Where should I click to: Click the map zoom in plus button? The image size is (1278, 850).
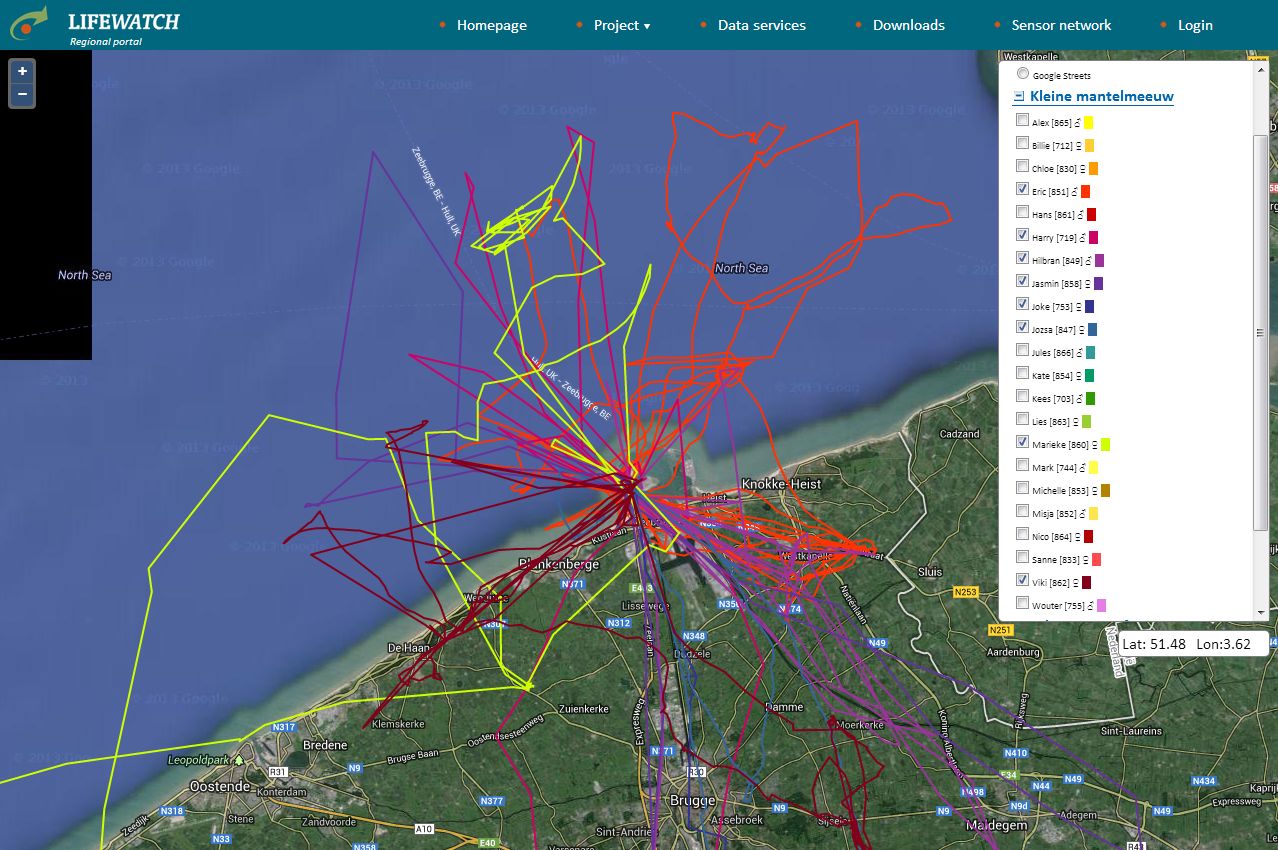click(22, 72)
